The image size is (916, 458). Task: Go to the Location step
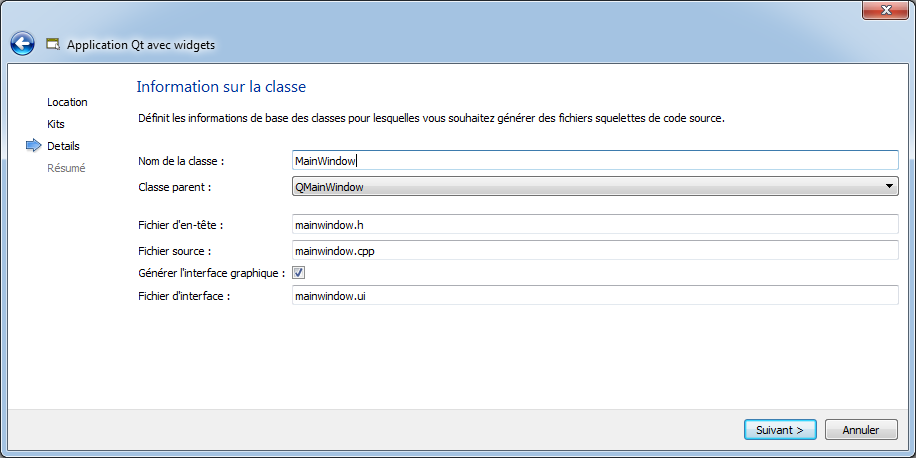click(67, 102)
